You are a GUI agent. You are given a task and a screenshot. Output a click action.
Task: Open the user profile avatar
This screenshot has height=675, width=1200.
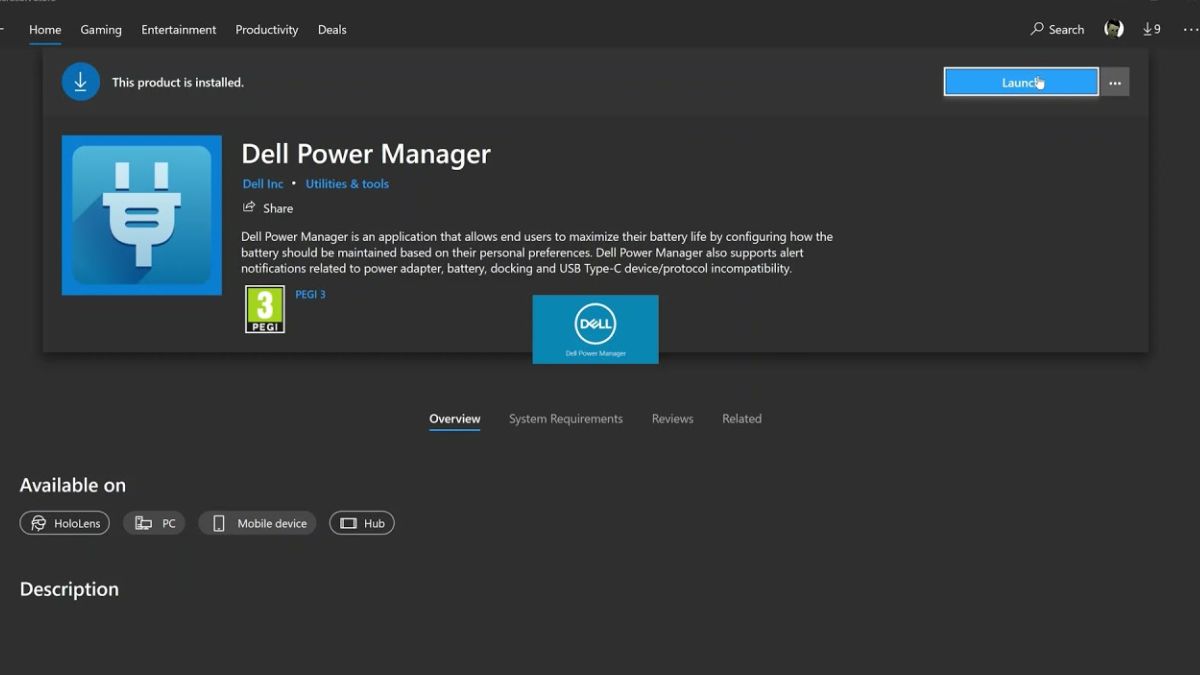(x=1113, y=29)
